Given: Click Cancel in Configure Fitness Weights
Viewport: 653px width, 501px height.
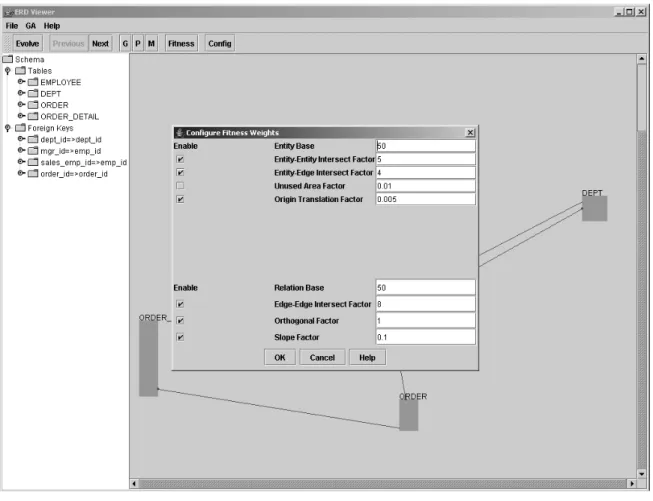Looking at the screenshot, I should point(322,357).
